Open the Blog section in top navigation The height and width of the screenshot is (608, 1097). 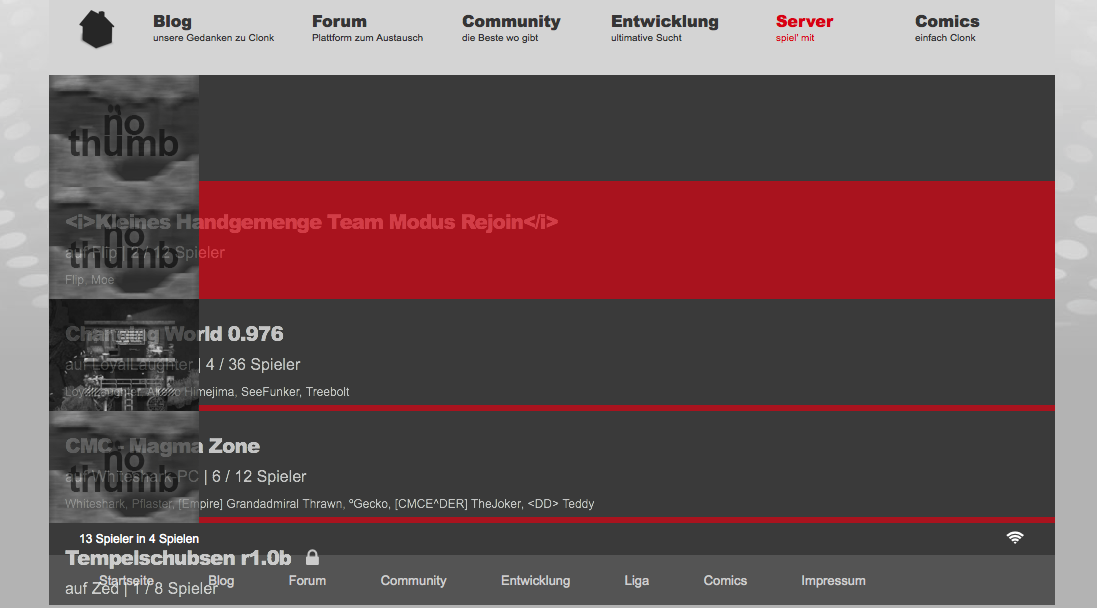point(172,22)
